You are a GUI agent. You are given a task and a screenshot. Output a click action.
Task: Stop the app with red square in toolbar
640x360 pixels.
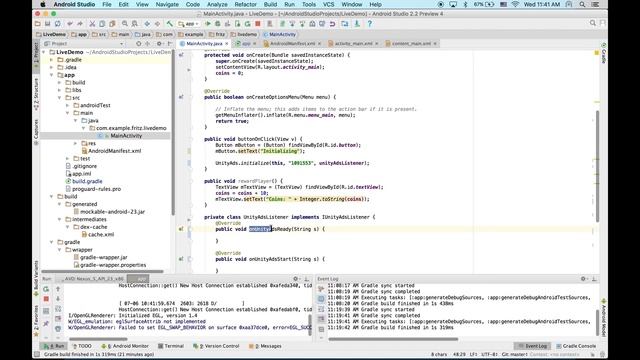pos(258,24)
